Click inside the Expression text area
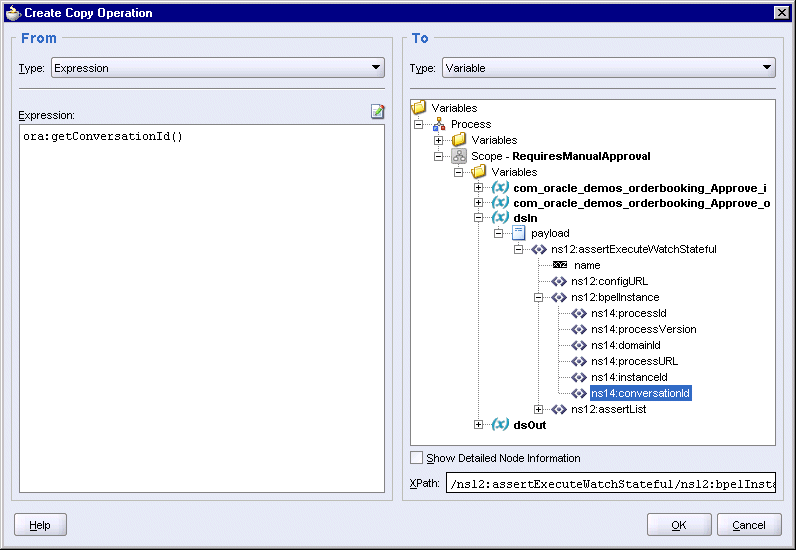 (x=202, y=308)
